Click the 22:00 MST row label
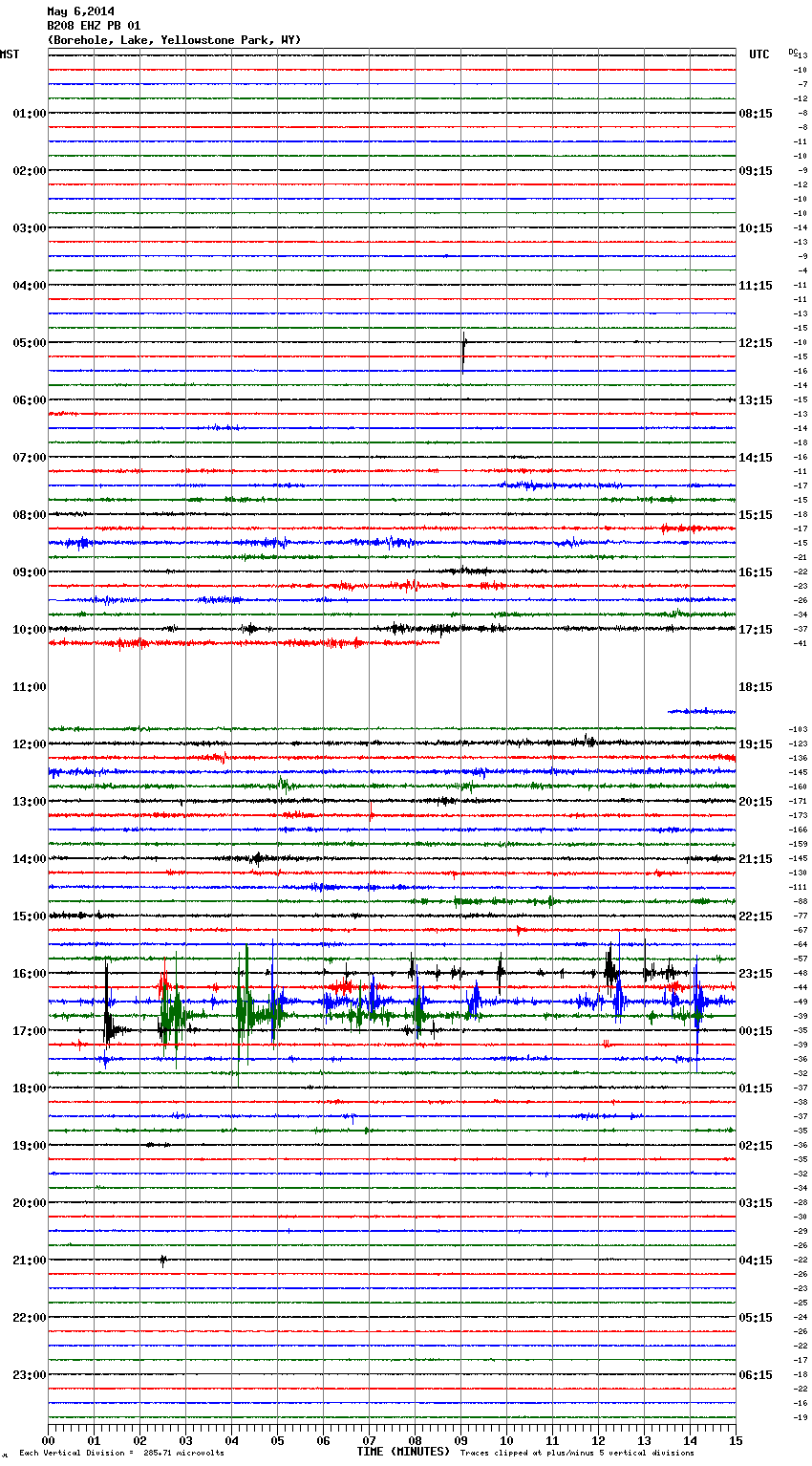The height and width of the screenshot is (1466, 812). (x=30, y=1318)
